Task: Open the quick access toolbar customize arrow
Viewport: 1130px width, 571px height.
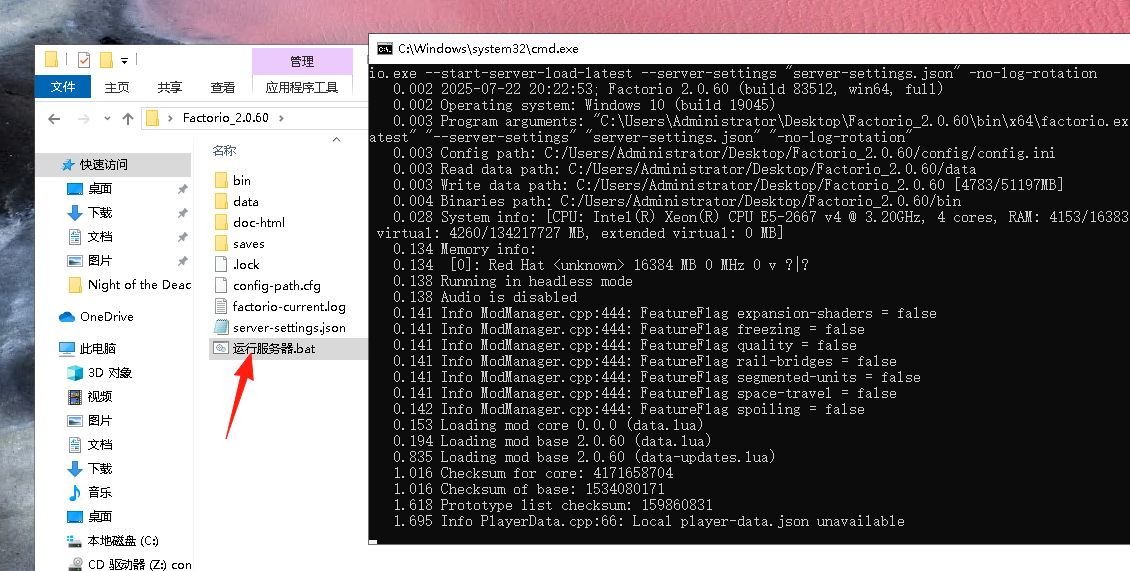Action: pos(124,61)
